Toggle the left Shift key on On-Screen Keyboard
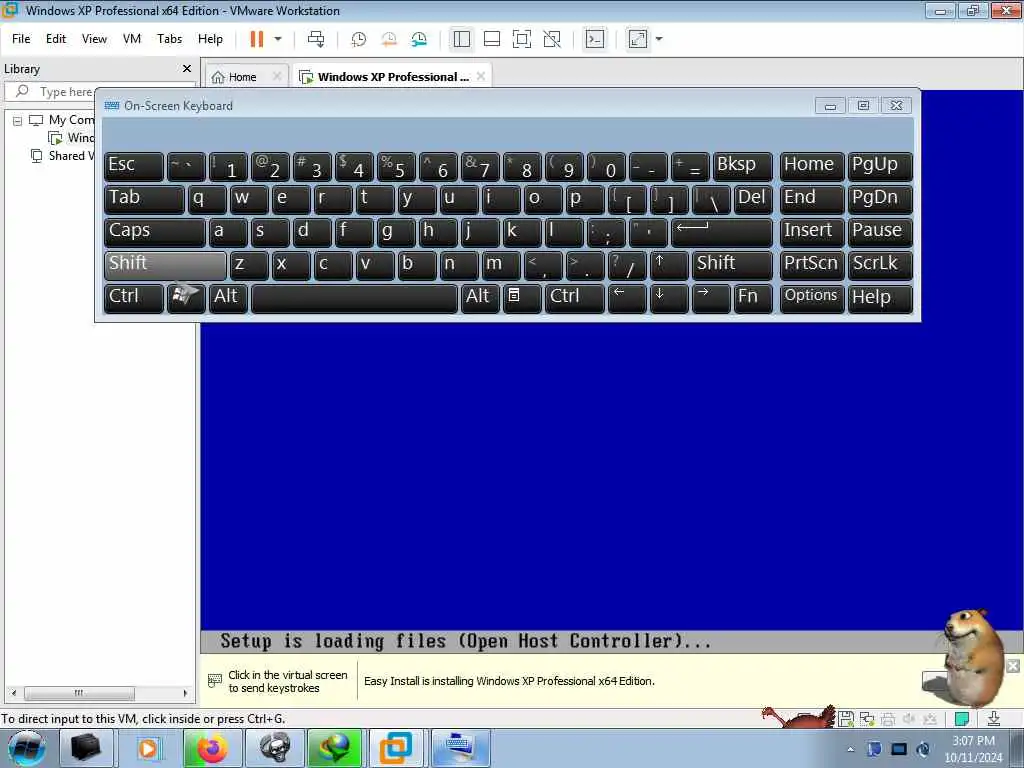The width and height of the screenshot is (1024, 768). point(165,265)
